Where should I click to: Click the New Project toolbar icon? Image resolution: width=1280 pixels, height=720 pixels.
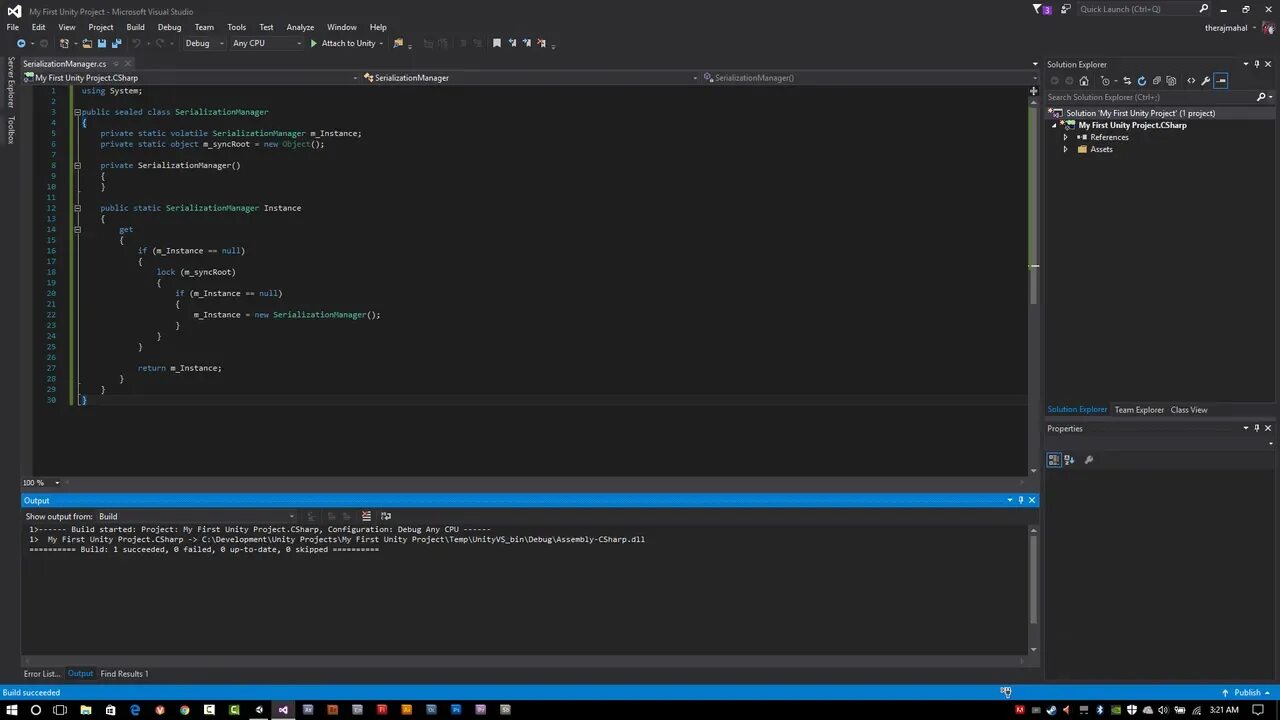(x=64, y=43)
